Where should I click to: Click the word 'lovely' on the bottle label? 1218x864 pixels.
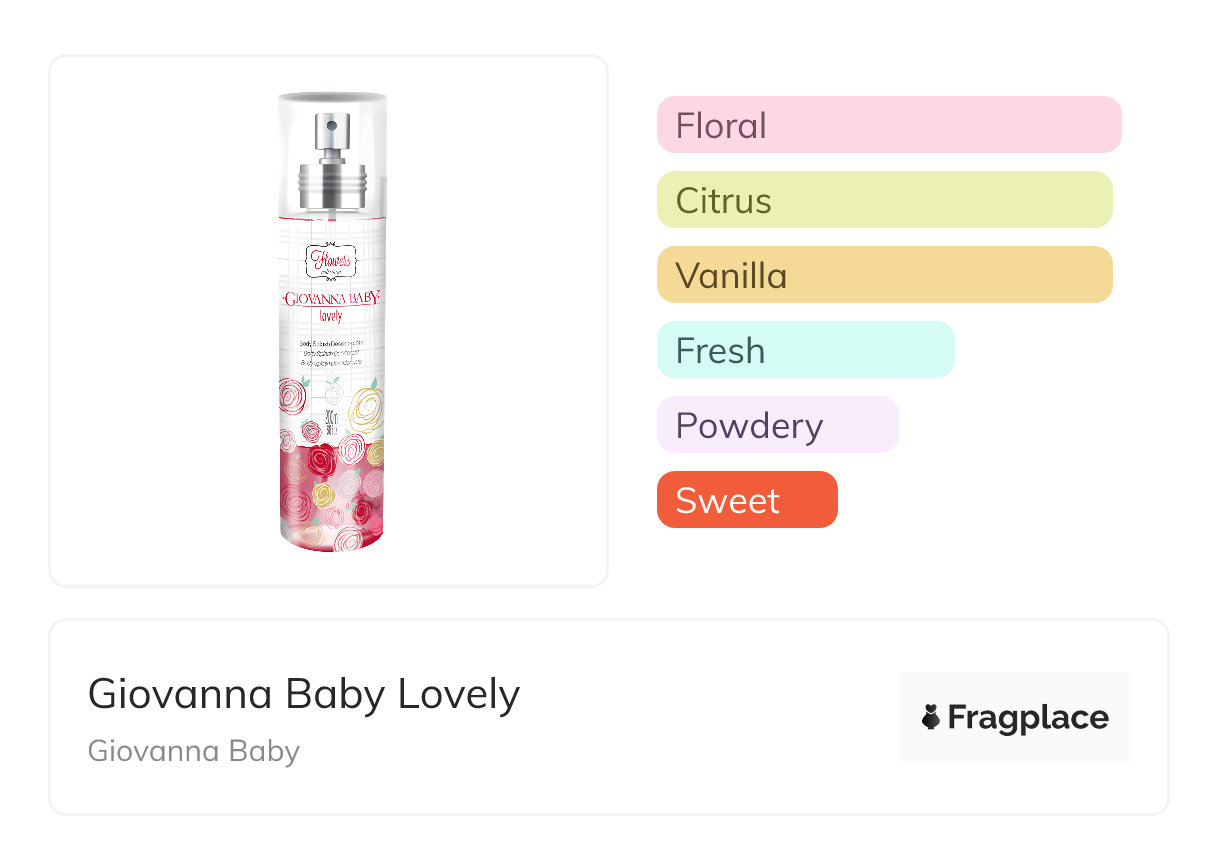pos(331,316)
